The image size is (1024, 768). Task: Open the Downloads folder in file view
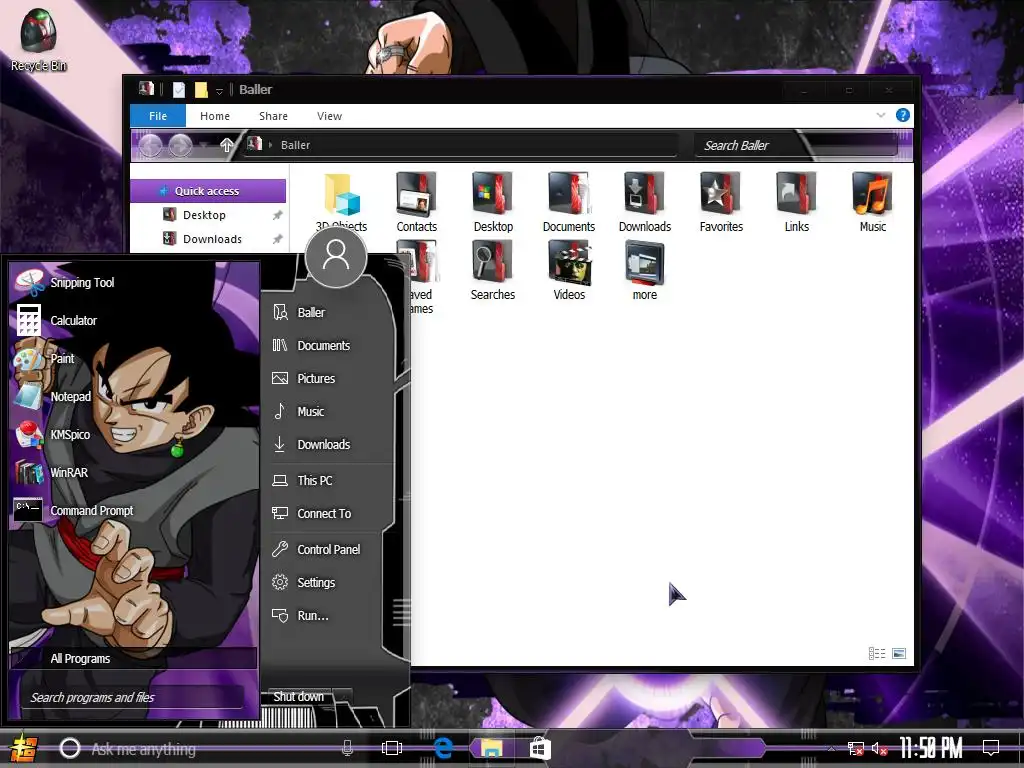(x=645, y=202)
